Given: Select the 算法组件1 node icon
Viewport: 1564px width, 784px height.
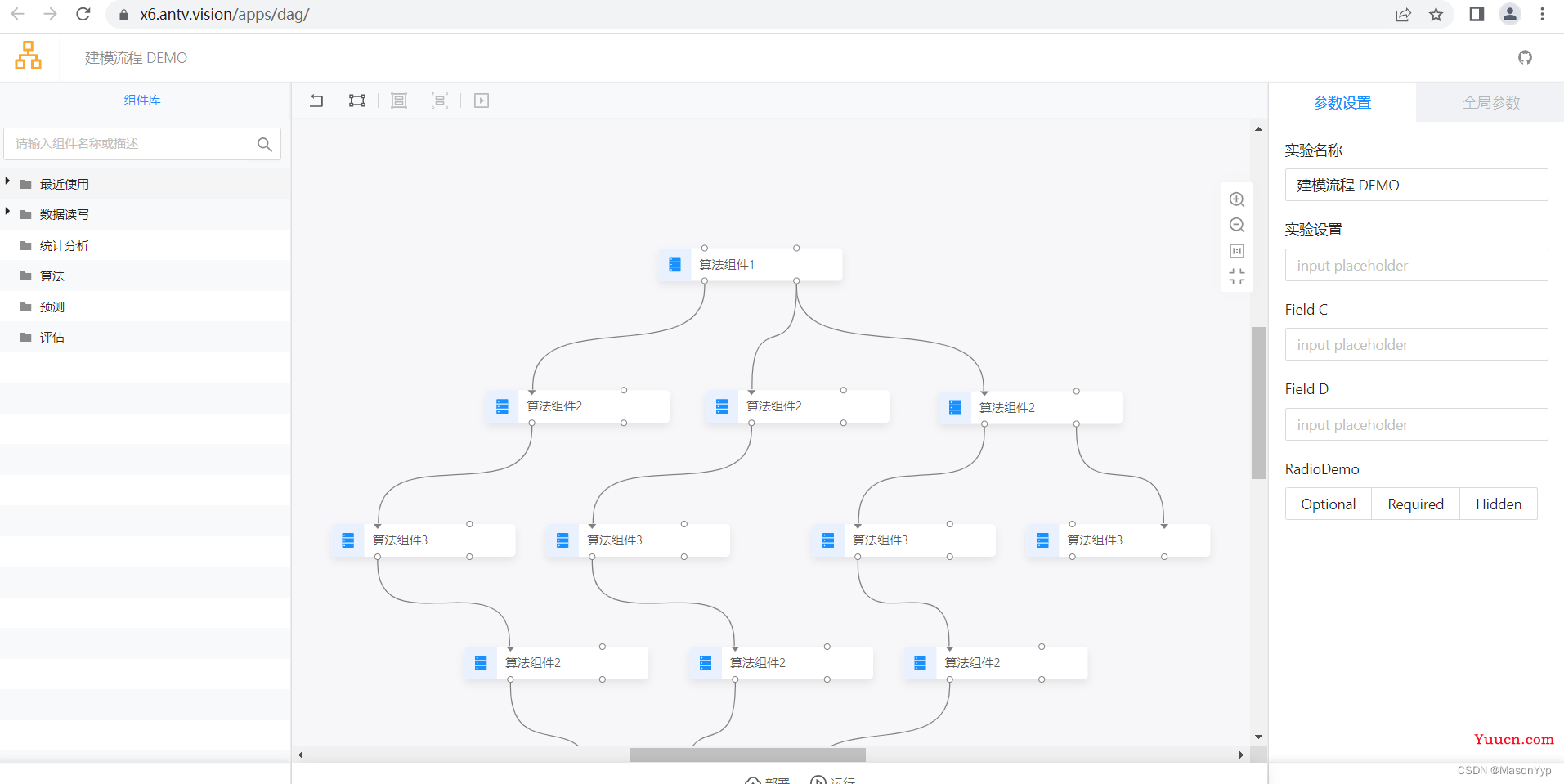Looking at the screenshot, I should (674, 264).
